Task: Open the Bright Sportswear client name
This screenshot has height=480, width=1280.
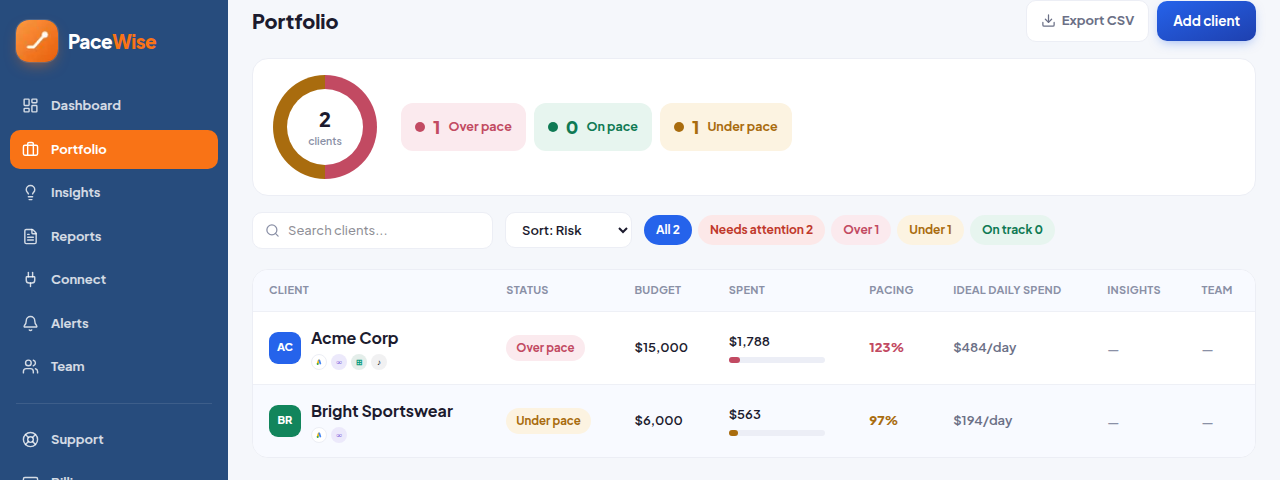Action: (382, 411)
